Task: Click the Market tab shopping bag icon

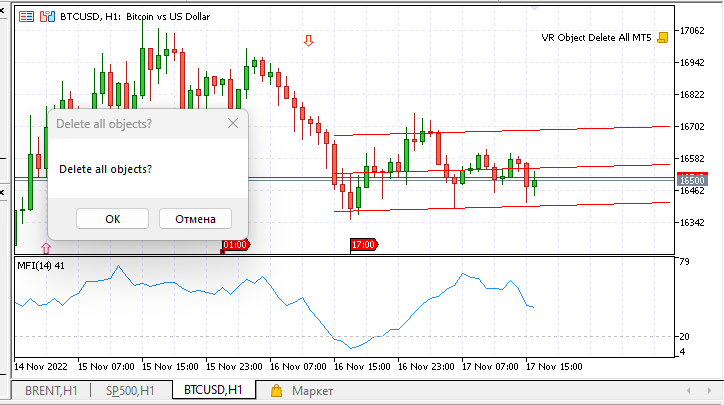Action: (274, 390)
